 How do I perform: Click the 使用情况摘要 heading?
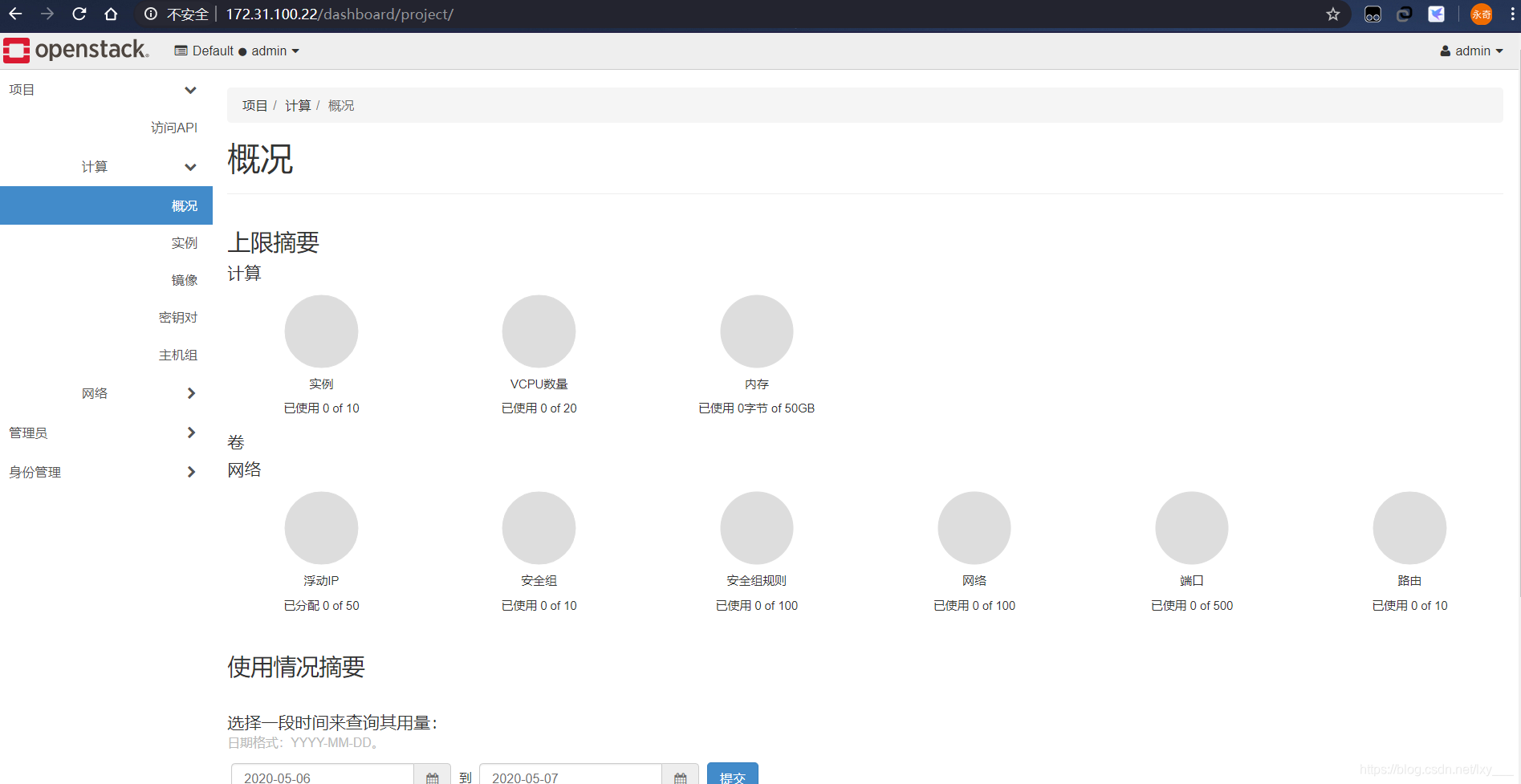click(x=296, y=667)
